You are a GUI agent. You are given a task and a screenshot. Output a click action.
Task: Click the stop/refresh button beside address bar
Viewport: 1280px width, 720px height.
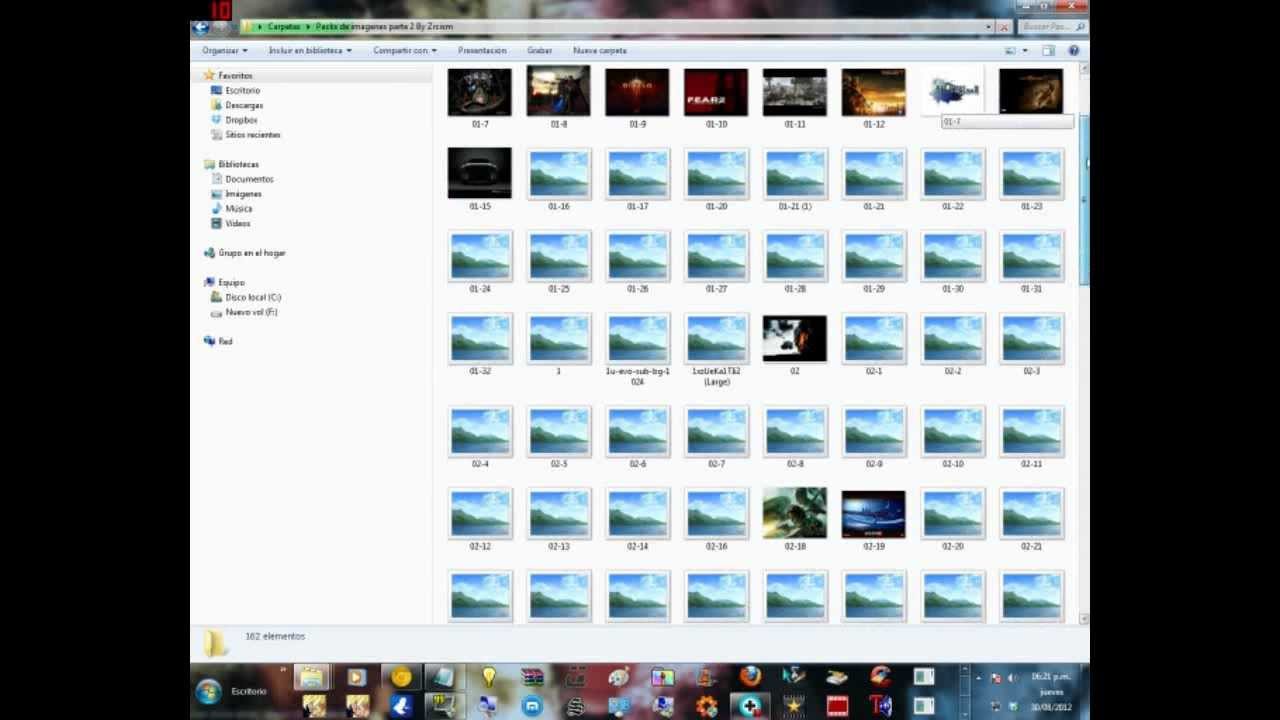click(1004, 27)
